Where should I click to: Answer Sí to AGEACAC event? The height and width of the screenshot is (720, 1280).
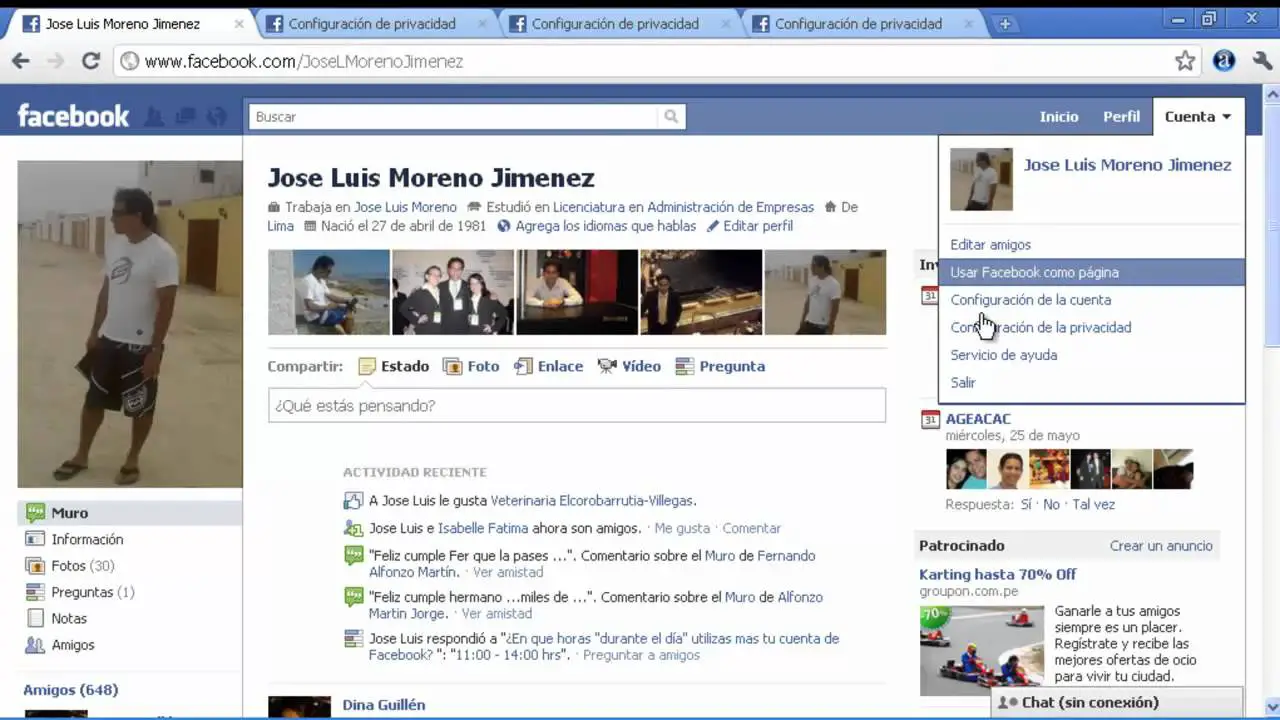[1025, 504]
